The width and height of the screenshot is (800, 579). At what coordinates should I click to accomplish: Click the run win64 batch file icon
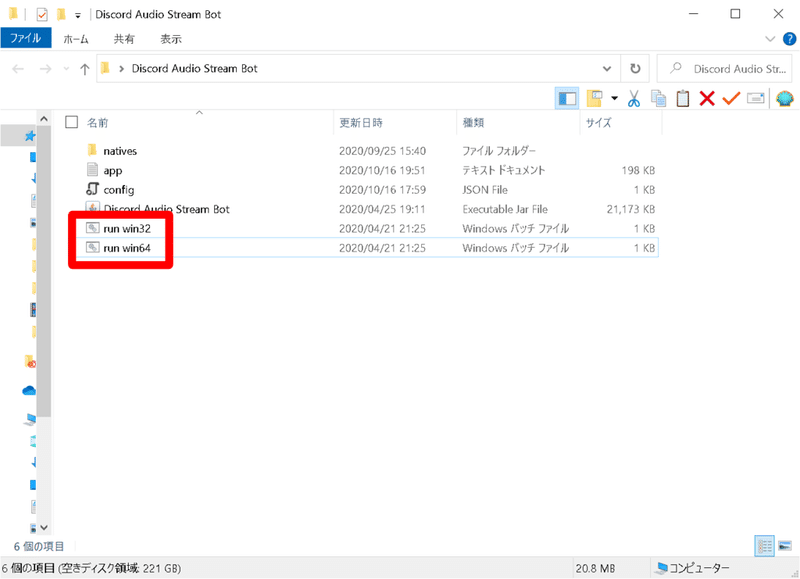click(92, 247)
